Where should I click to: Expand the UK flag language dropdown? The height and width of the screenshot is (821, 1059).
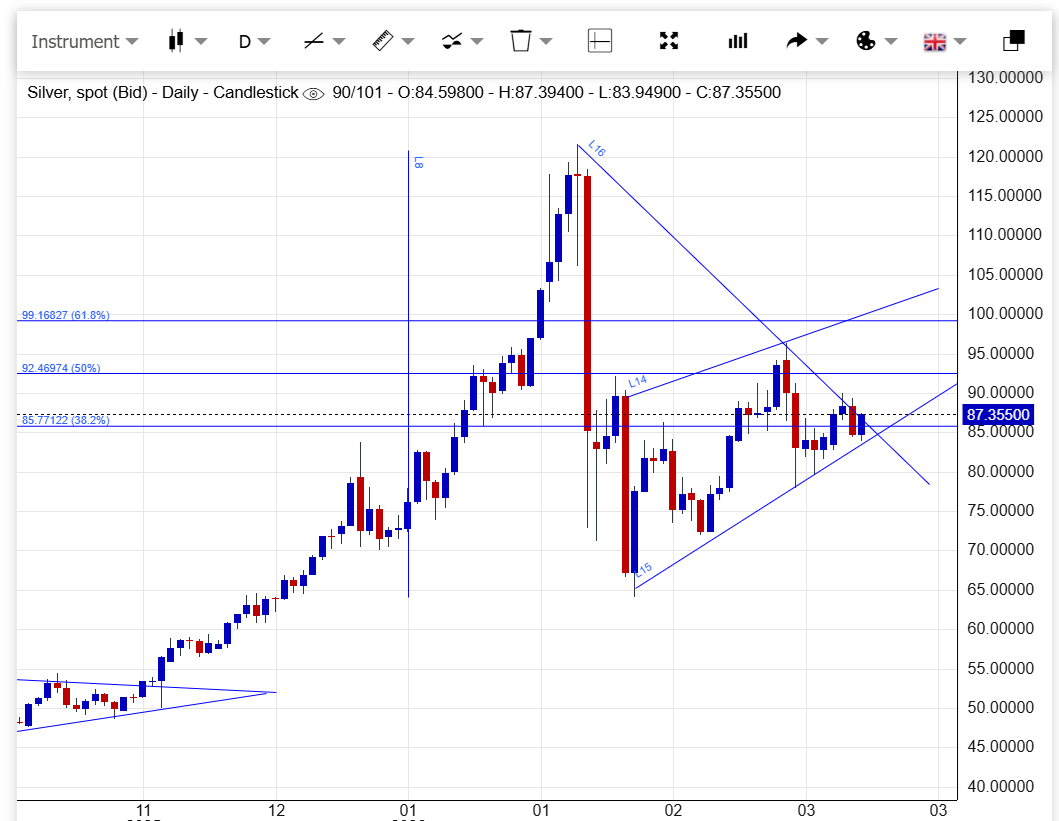point(945,41)
